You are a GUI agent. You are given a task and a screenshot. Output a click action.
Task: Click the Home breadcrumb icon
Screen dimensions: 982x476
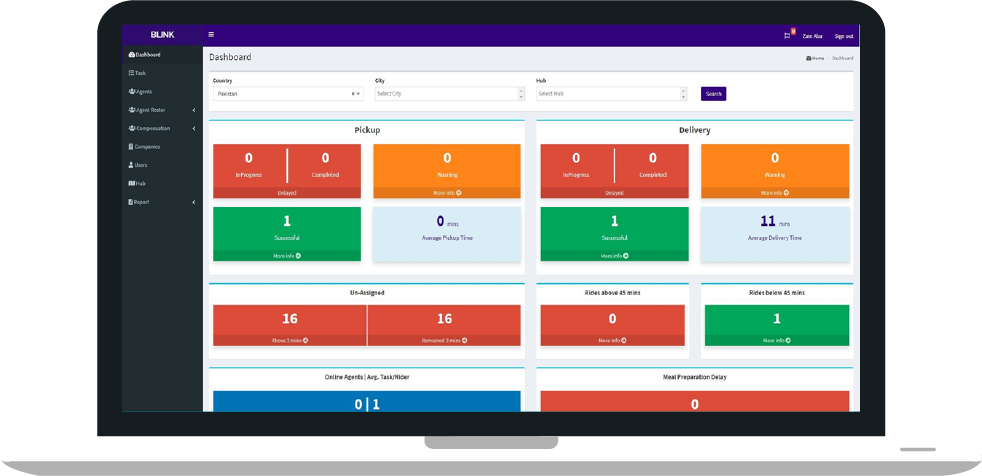[808, 58]
